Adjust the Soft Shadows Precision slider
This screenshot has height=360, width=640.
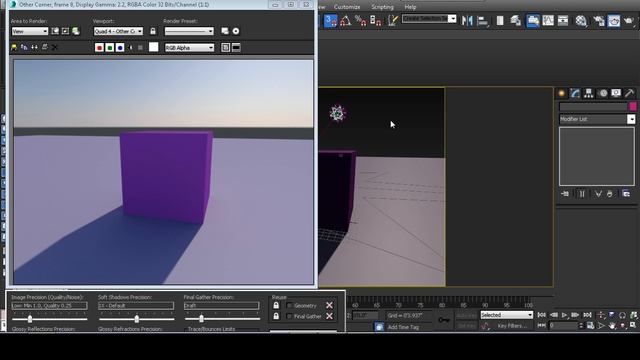click(137, 319)
